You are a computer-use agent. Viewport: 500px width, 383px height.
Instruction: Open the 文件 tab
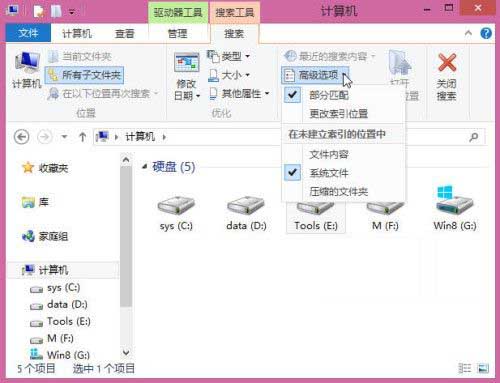point(28,33)
